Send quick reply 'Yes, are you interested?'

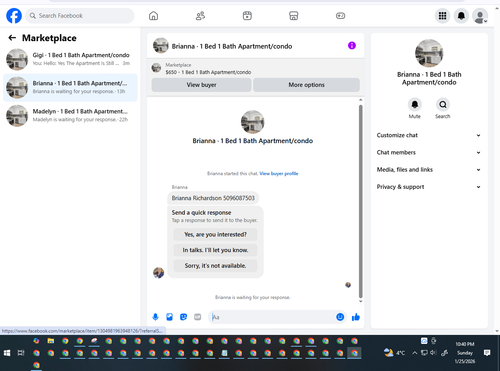coord(215,235)
